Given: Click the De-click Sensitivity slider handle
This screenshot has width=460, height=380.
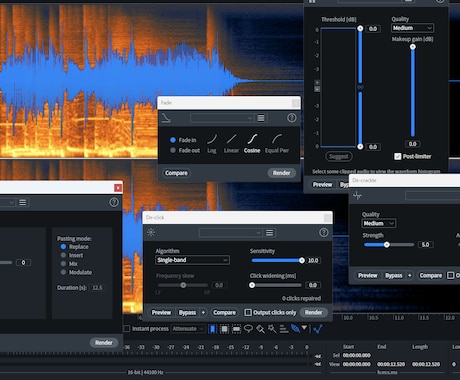Looking at the screenshot, I should pos(302,260).
